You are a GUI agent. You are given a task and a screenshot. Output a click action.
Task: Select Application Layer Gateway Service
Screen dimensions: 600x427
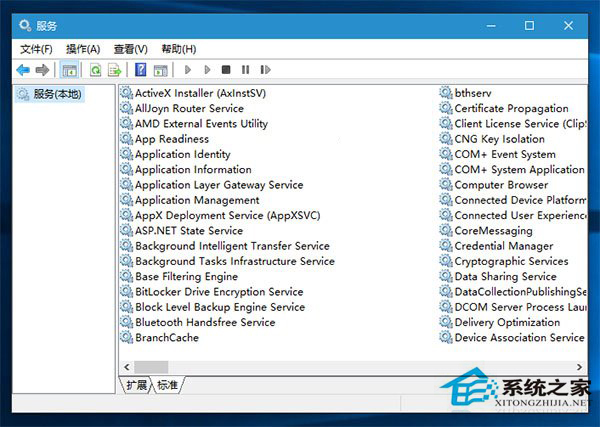[212, 185]
